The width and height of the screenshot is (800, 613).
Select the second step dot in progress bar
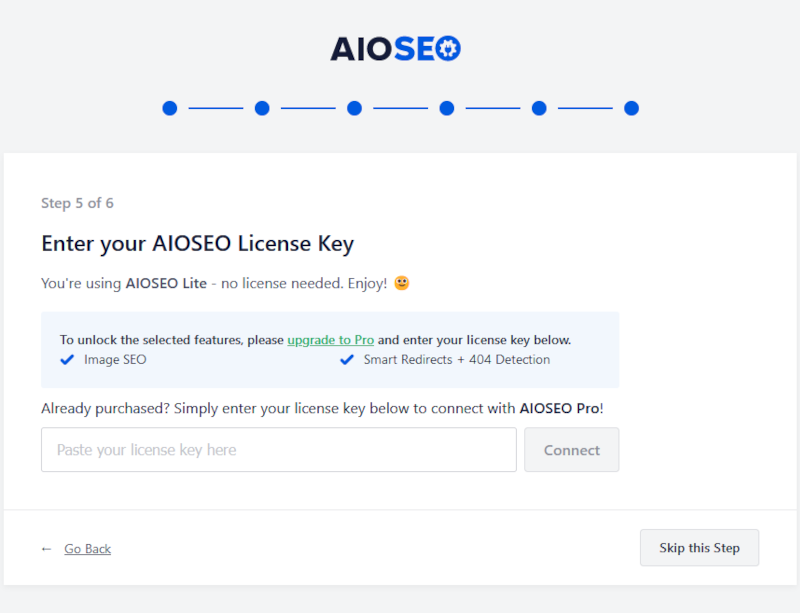262,108
